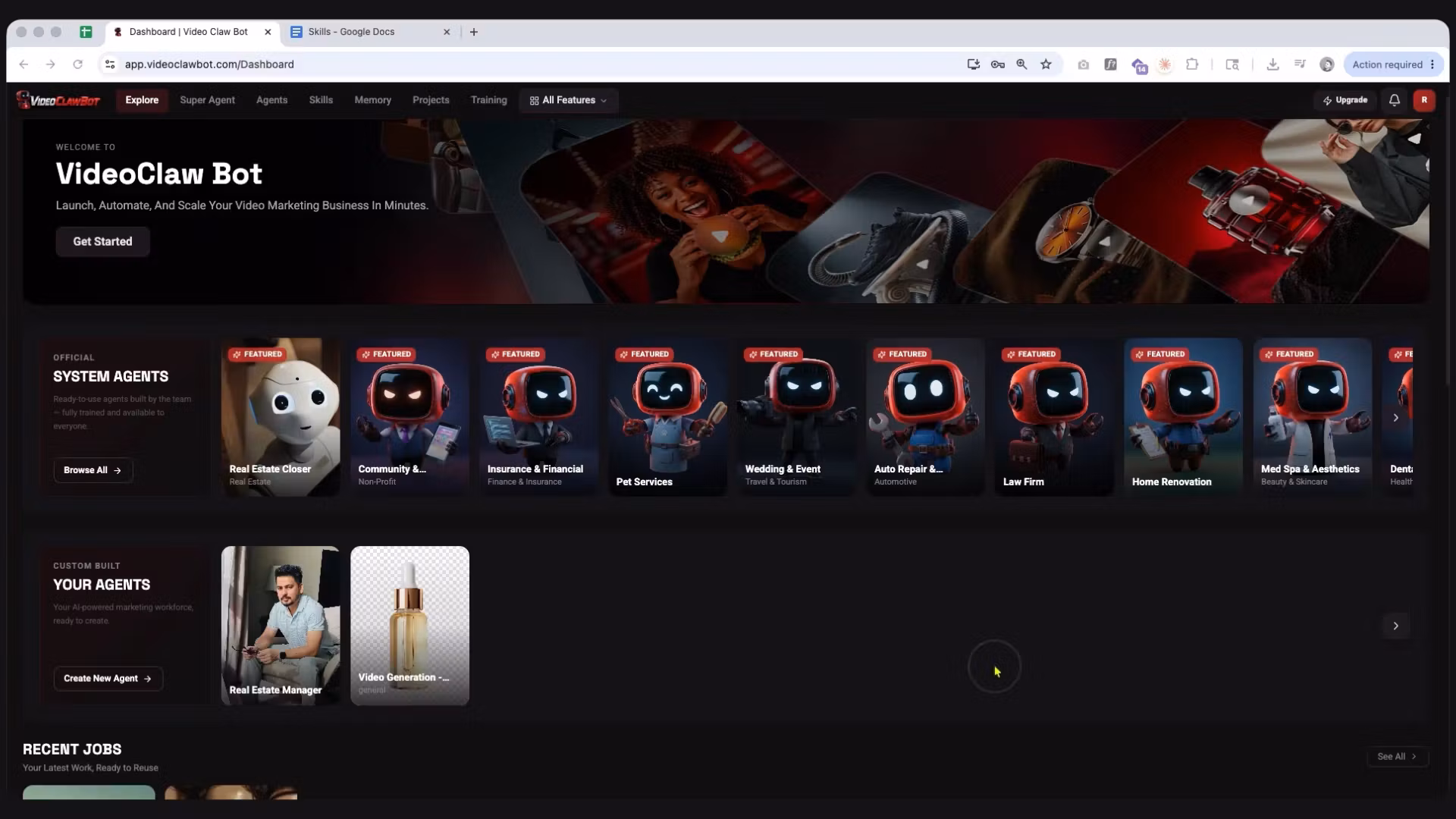Image resolution: width=1456 pixels, height=819 pixels.
Task: Click See All recent jobs
Action: [x=1397, y=757]
